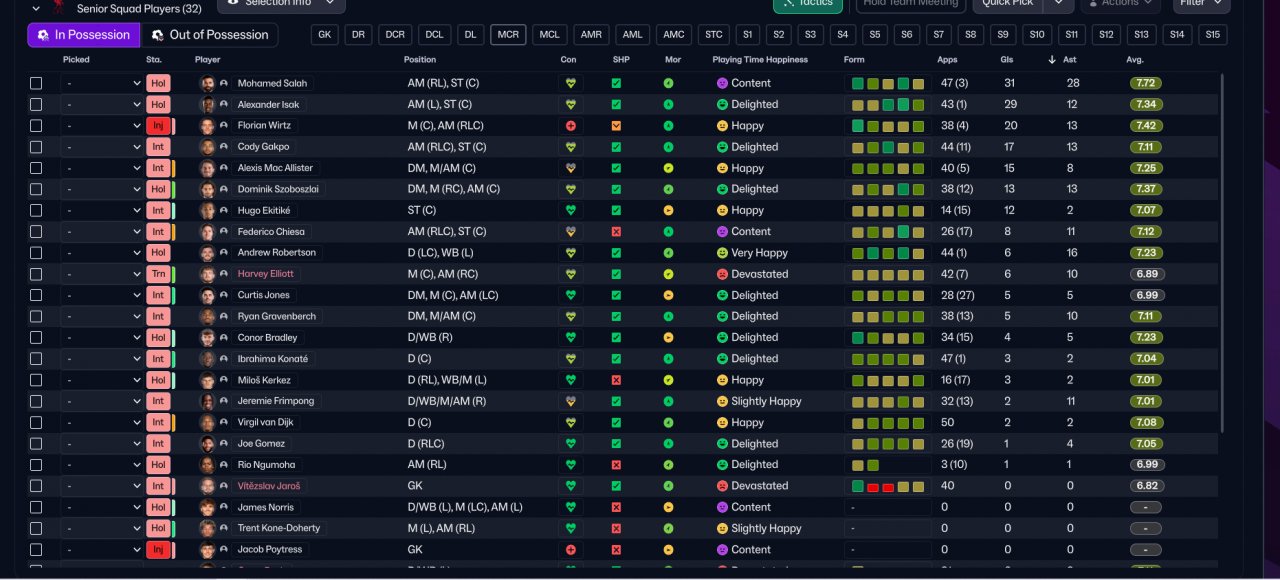Select the S1 substitute slot

click(747, 35)
